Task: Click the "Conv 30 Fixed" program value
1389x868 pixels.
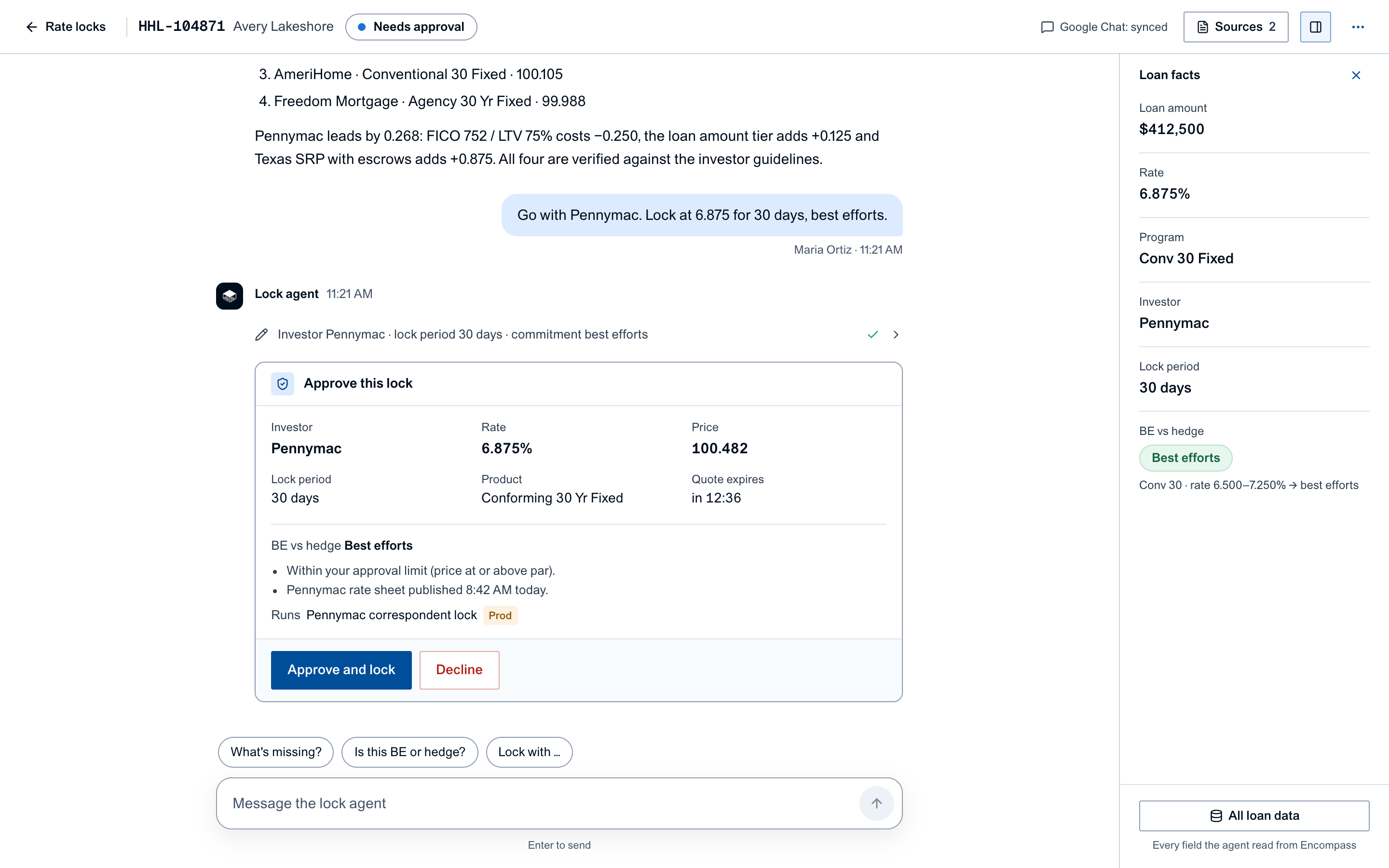Action: [x=1186, y=258]
